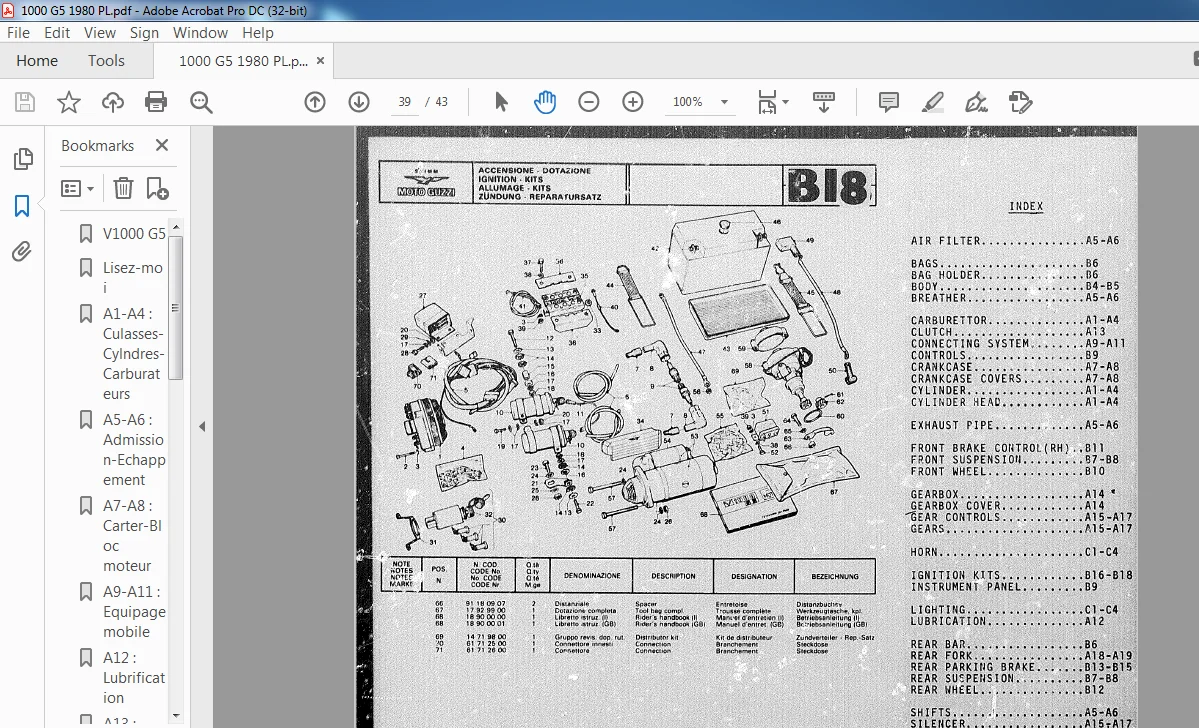Delete selected bookmark trash icon
1199x728 pixels.
123,188
